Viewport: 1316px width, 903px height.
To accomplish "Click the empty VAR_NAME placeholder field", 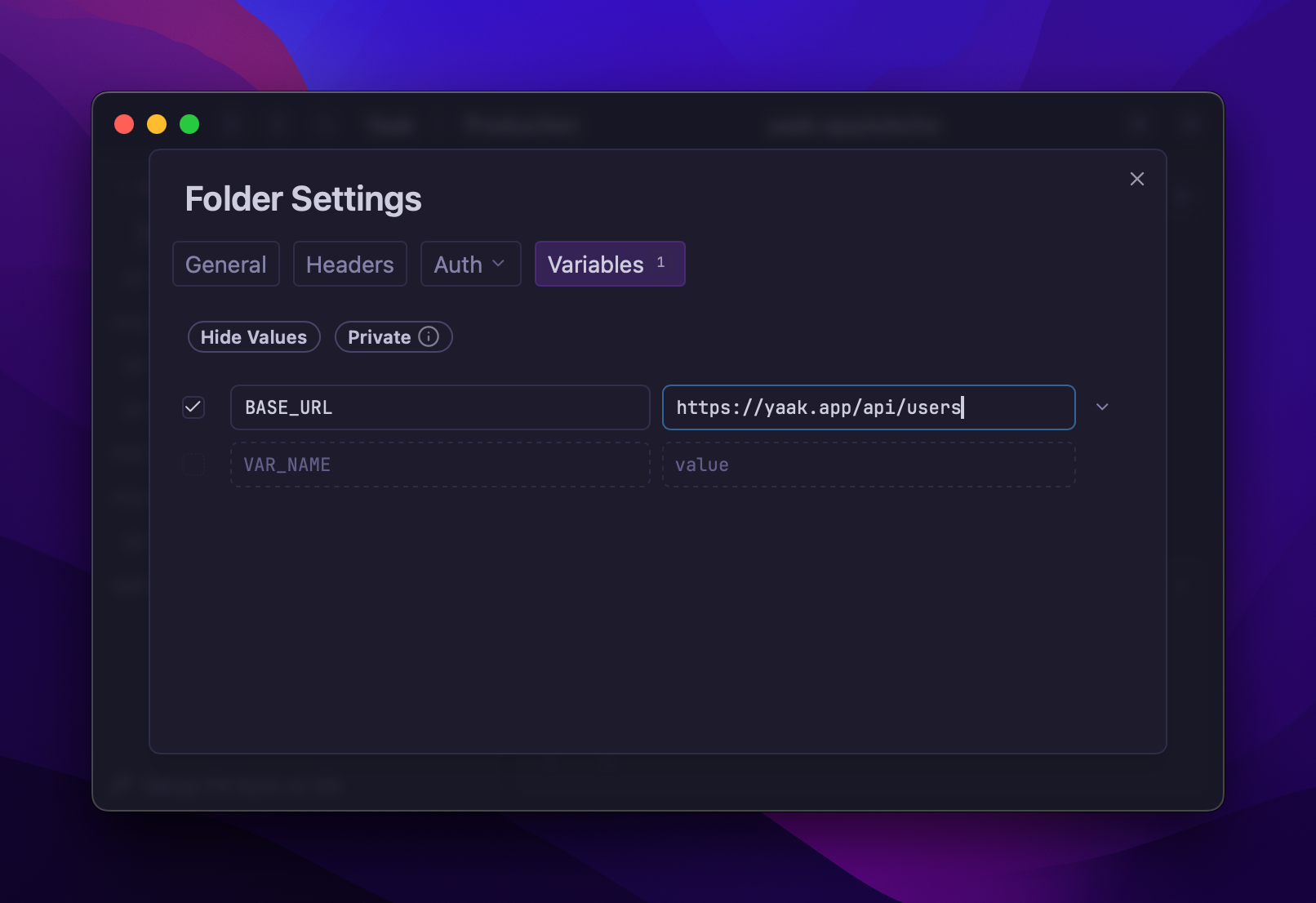I will tap(440, 465).
